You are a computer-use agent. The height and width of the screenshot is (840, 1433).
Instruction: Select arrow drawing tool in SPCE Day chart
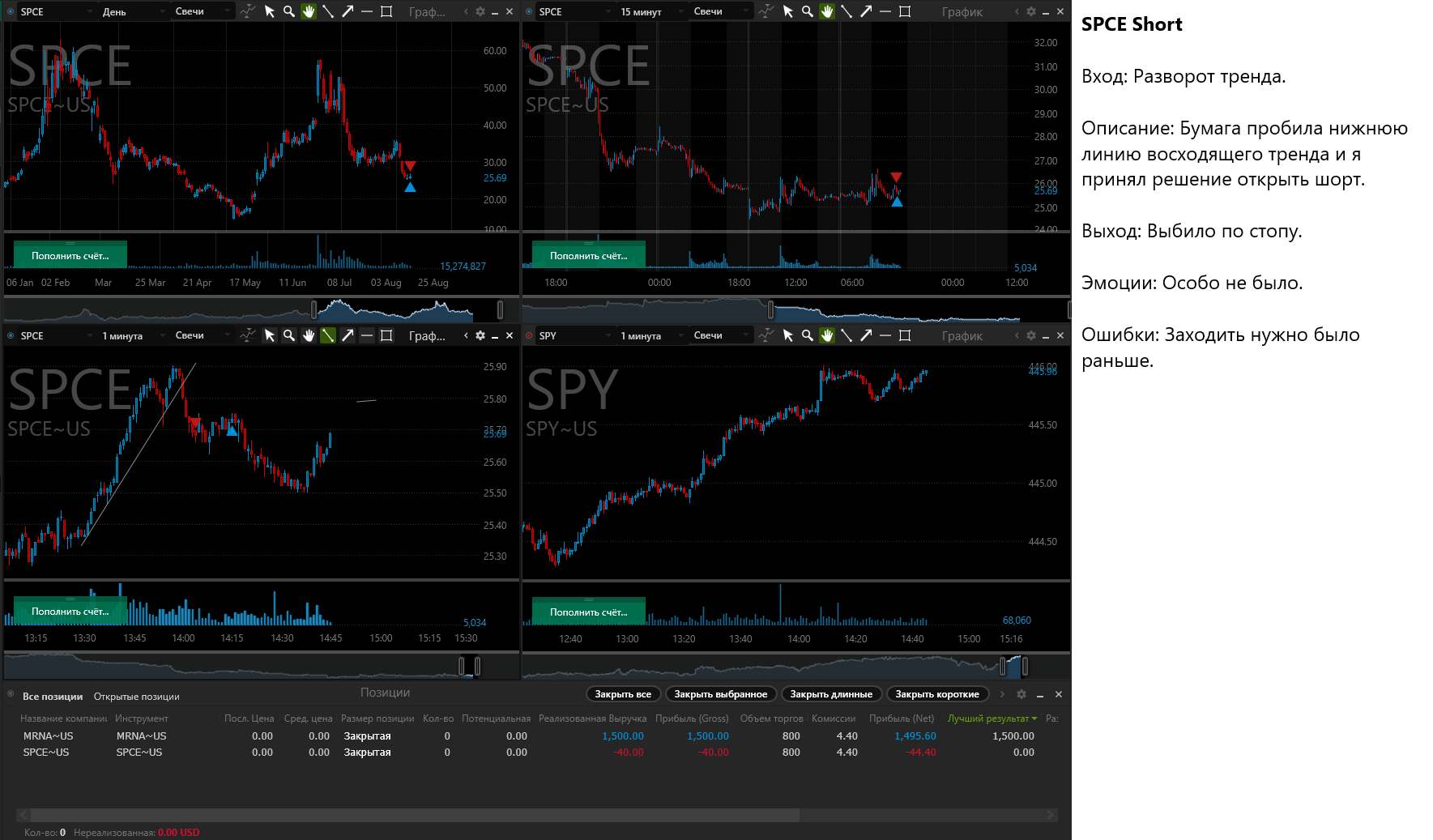pos(348,11)
